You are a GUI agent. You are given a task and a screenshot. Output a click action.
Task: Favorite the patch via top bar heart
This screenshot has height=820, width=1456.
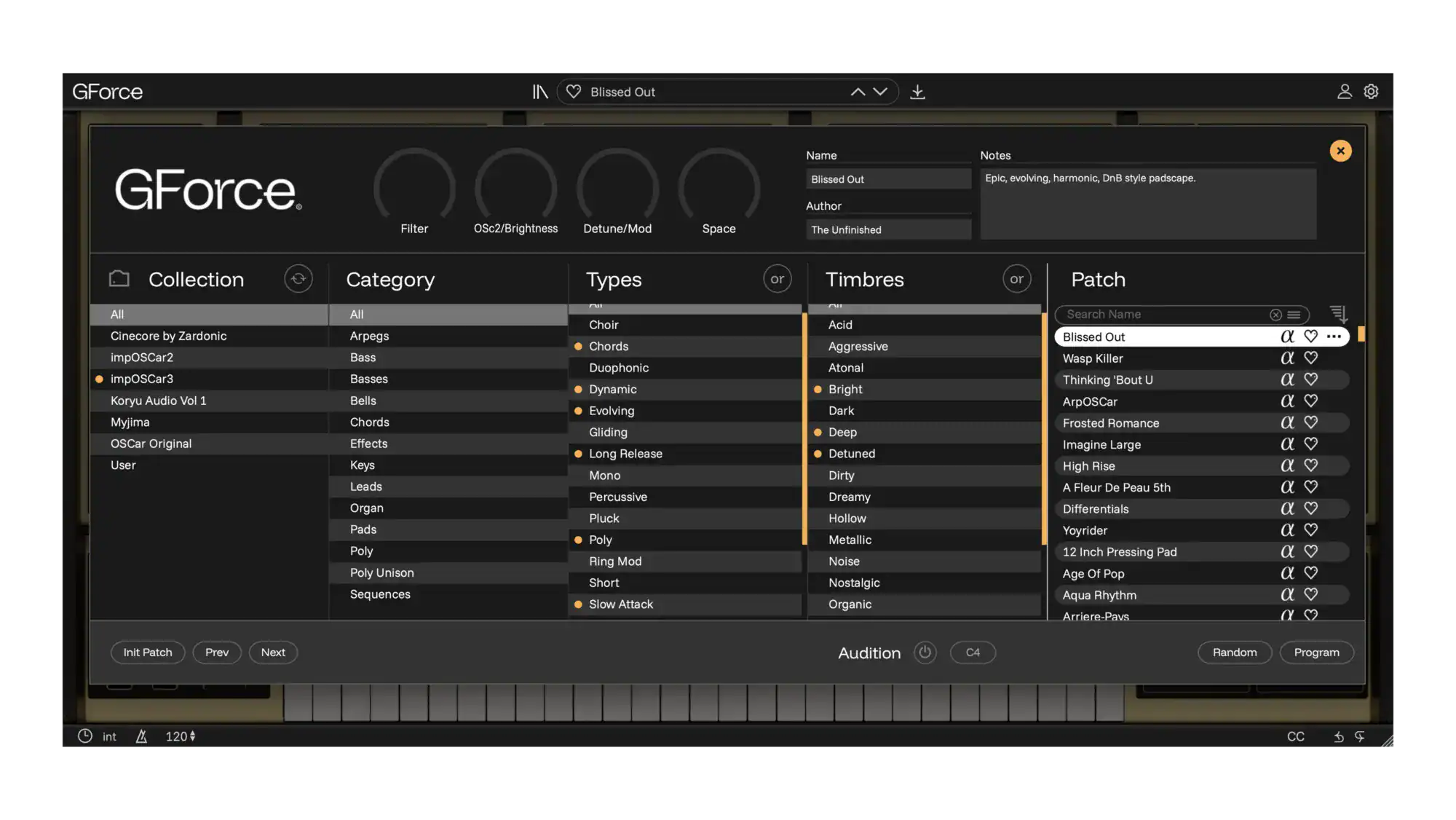pos(574,92)
